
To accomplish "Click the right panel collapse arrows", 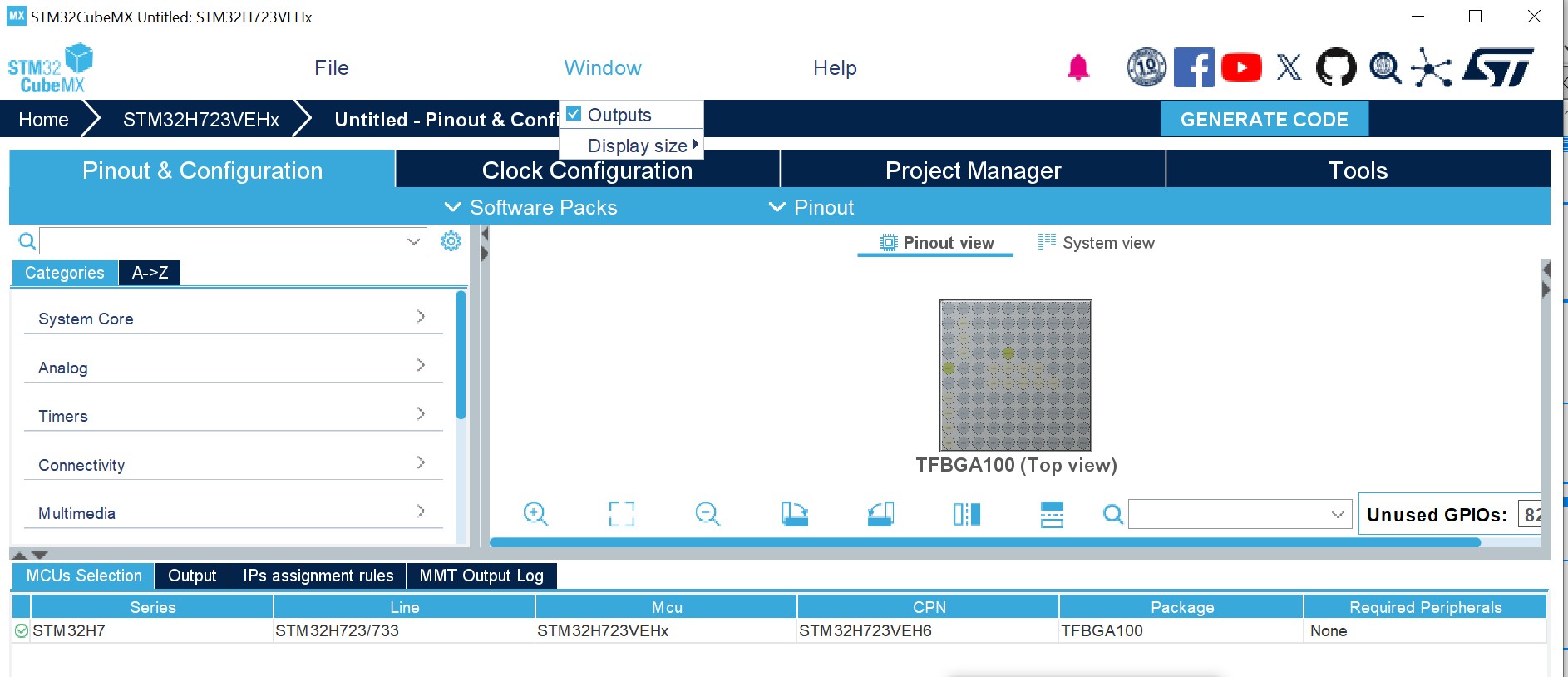I will tap(1546, 279).
